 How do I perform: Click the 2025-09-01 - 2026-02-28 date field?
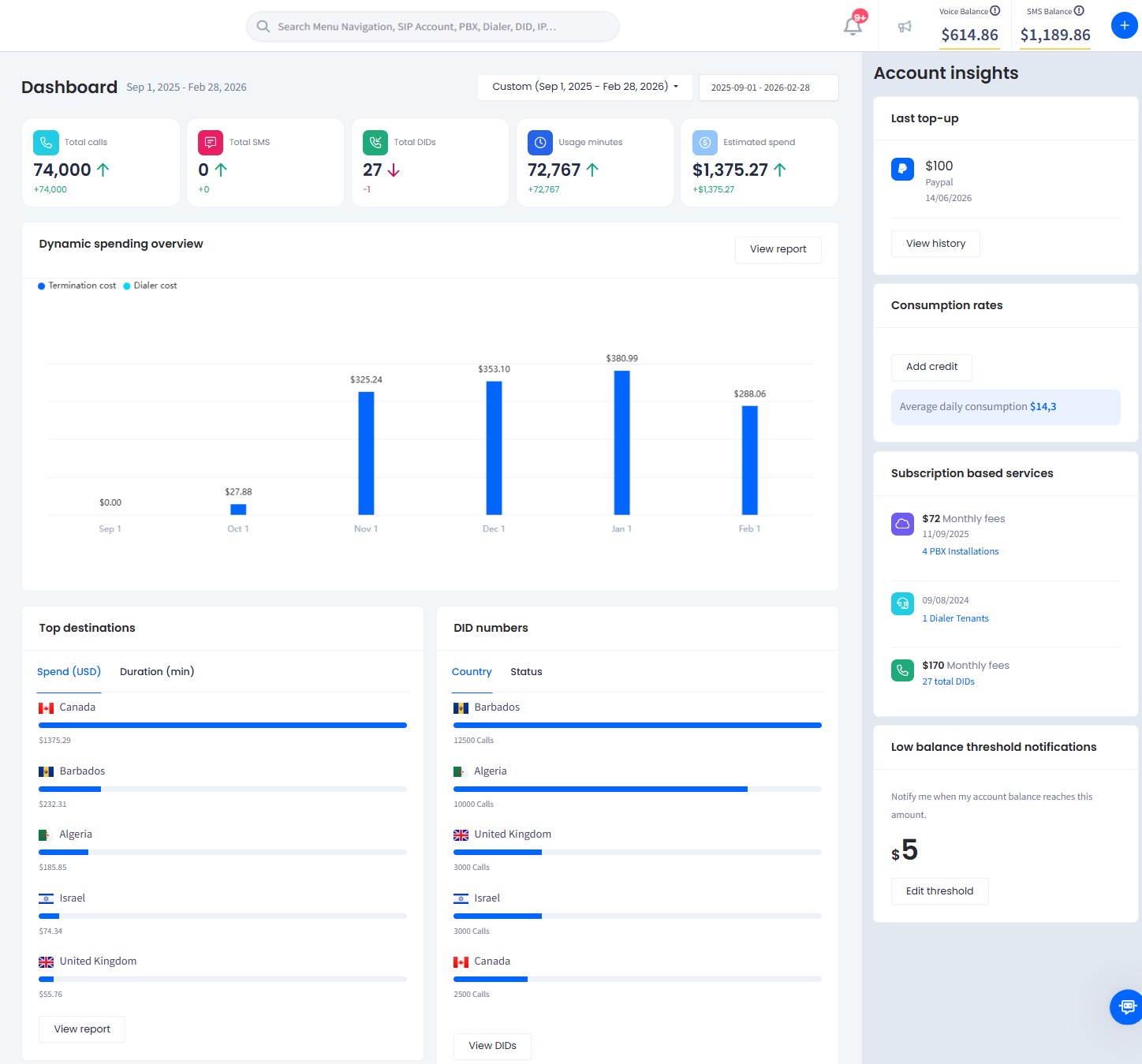coord(768,88)
